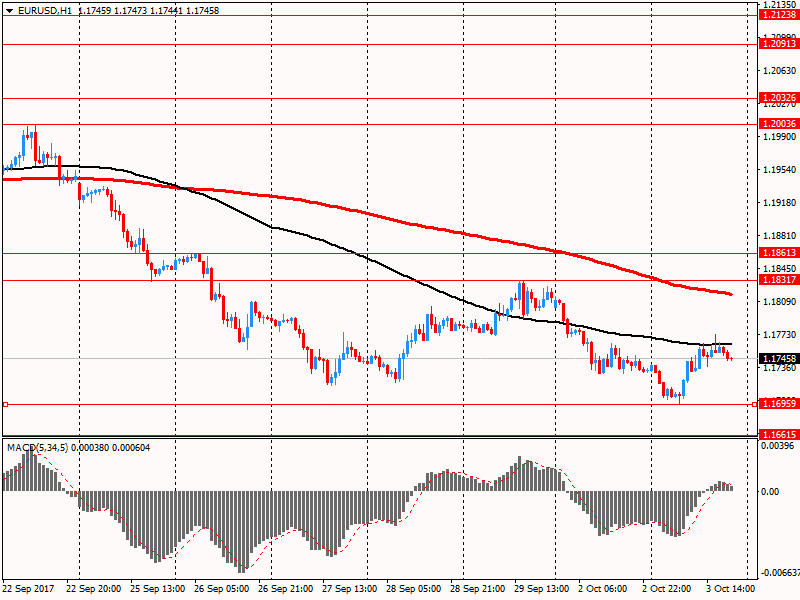The height and width of the screenshot is (600, 800).
Task: Click the 1.18090 price scale value
Action: tap(780, 302)
